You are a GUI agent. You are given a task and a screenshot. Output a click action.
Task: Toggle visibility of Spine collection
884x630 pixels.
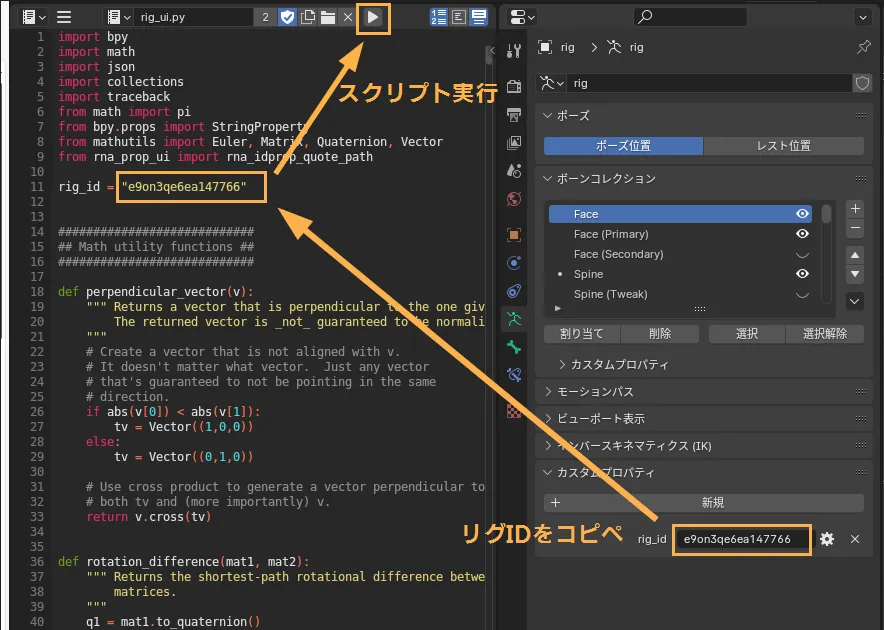802,274
